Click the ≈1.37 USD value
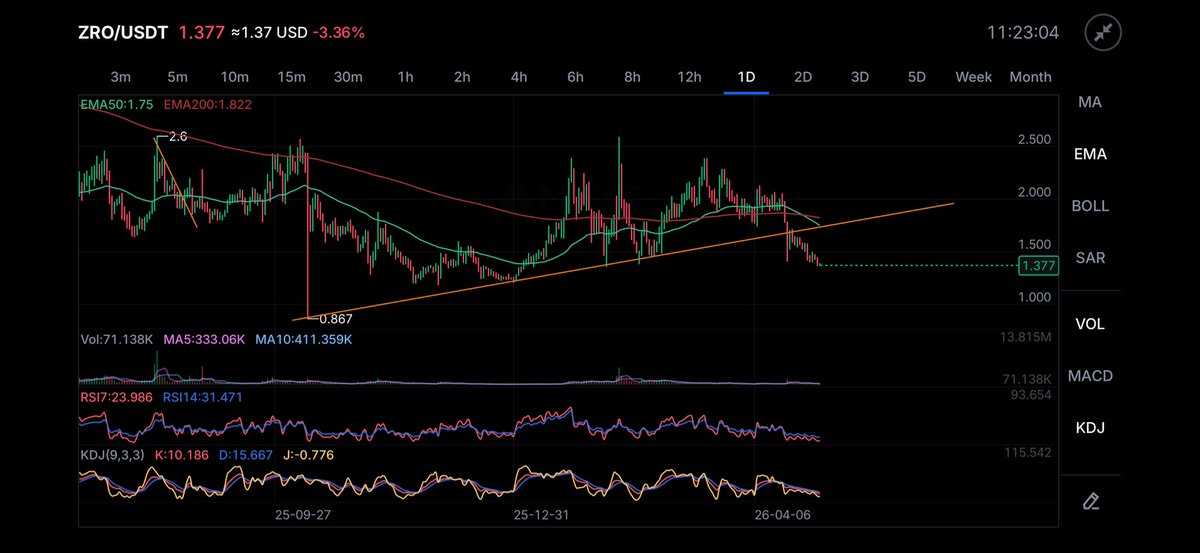 (x=268, y=33)
